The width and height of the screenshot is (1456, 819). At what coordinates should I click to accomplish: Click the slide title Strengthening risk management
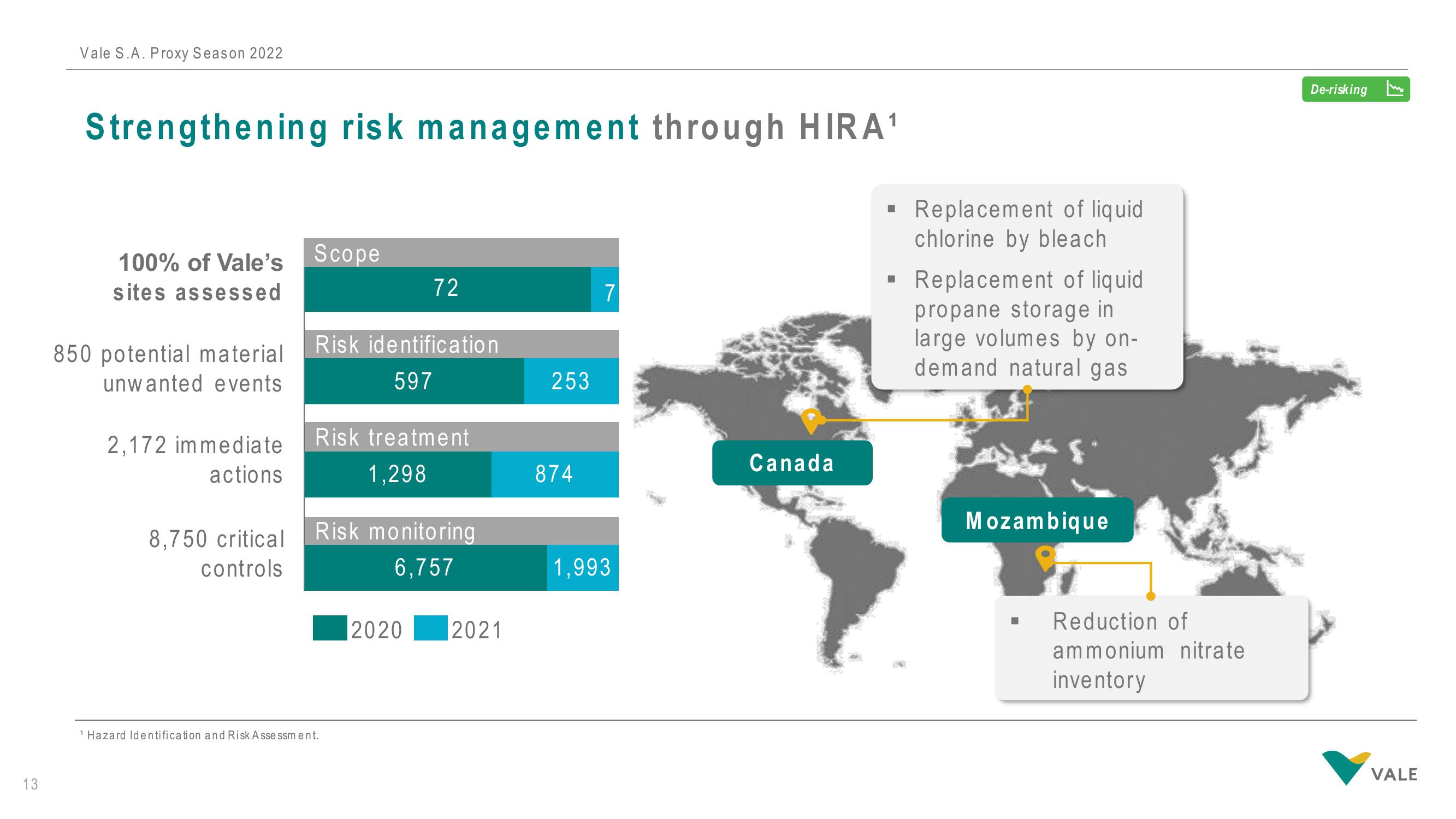tap(362, 127)
